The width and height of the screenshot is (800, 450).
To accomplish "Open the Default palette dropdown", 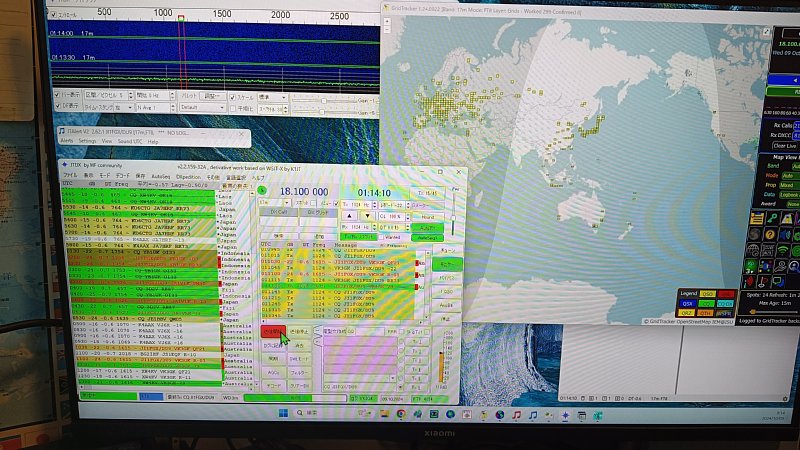I will click(202, 108).
